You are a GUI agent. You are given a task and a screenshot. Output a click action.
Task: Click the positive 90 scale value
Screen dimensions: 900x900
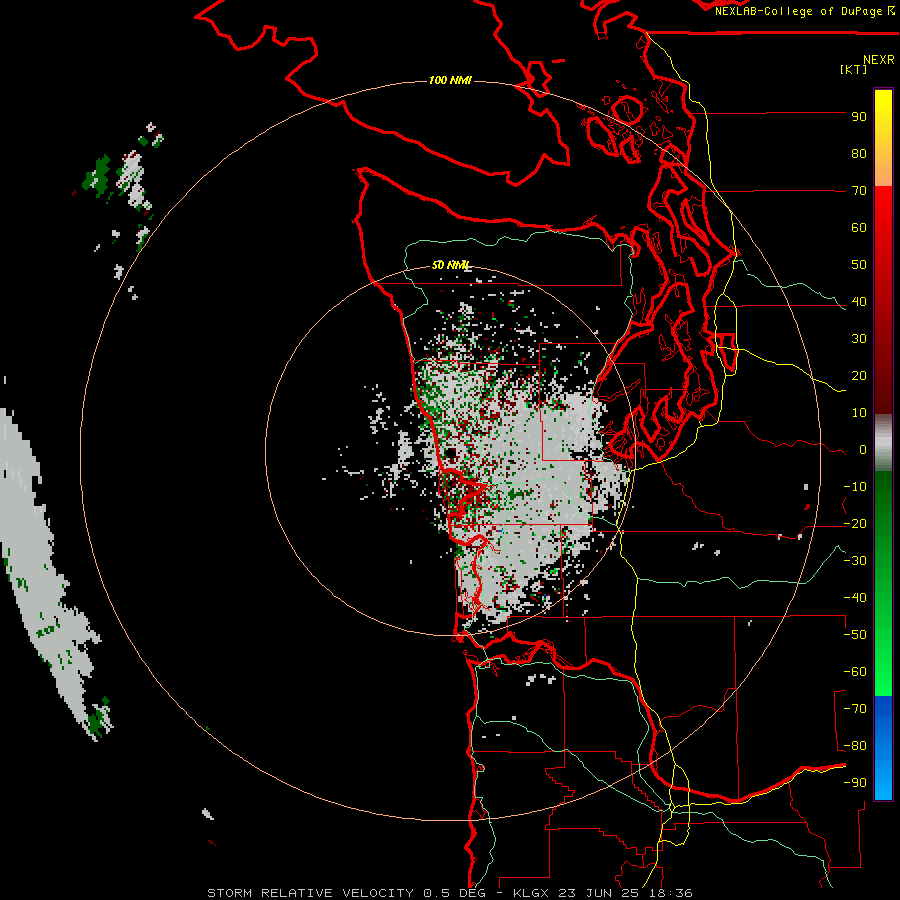point(859,117)
